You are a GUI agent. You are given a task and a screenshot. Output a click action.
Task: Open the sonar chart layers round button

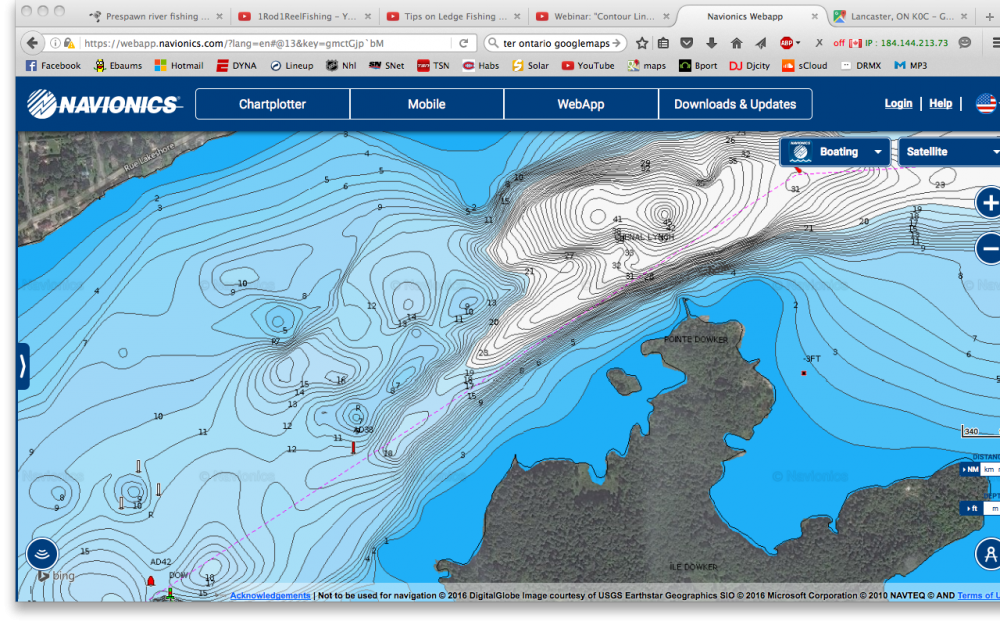coord(42,554)
